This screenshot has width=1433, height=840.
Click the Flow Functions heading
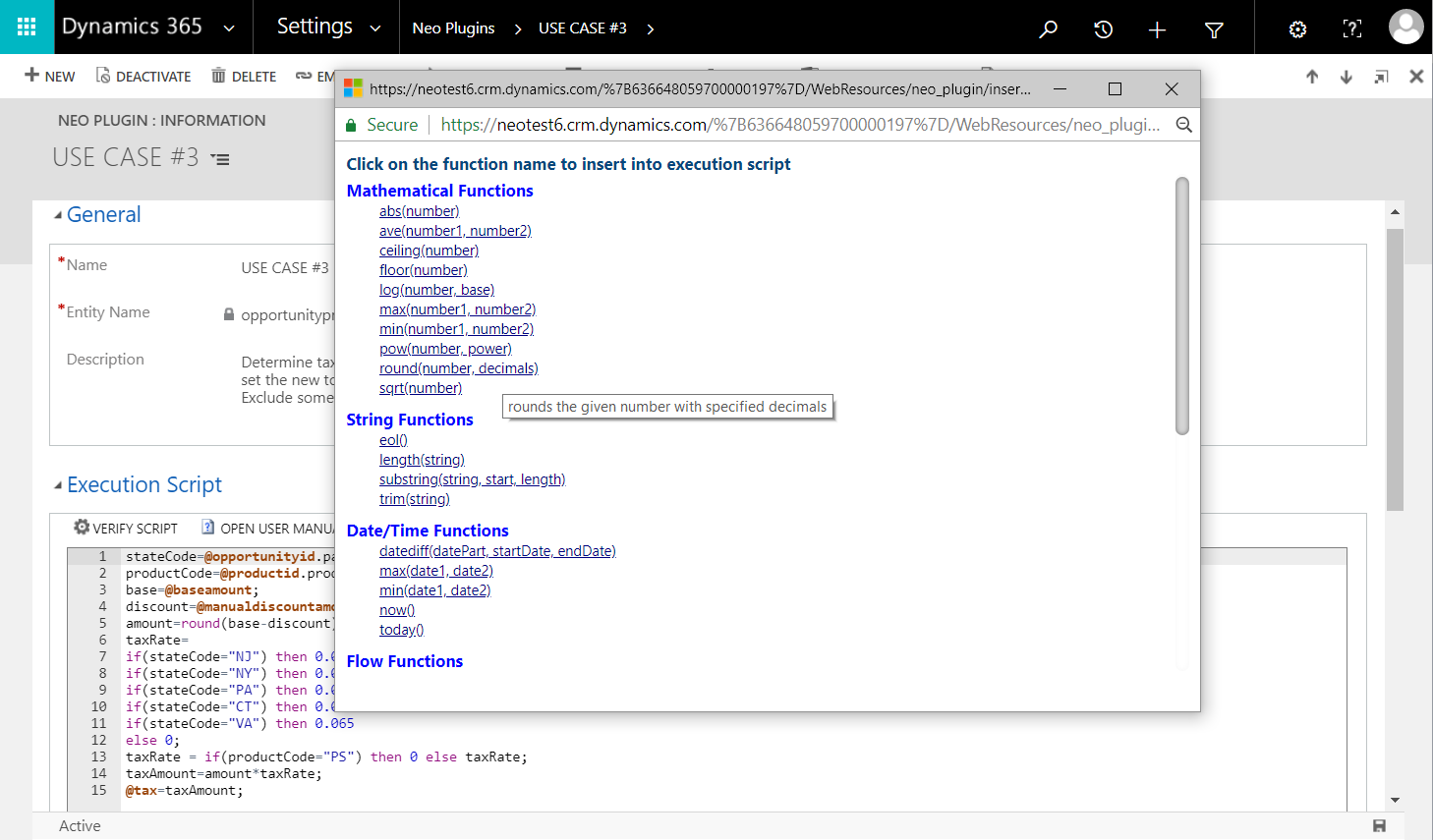[x=404, y=661]
